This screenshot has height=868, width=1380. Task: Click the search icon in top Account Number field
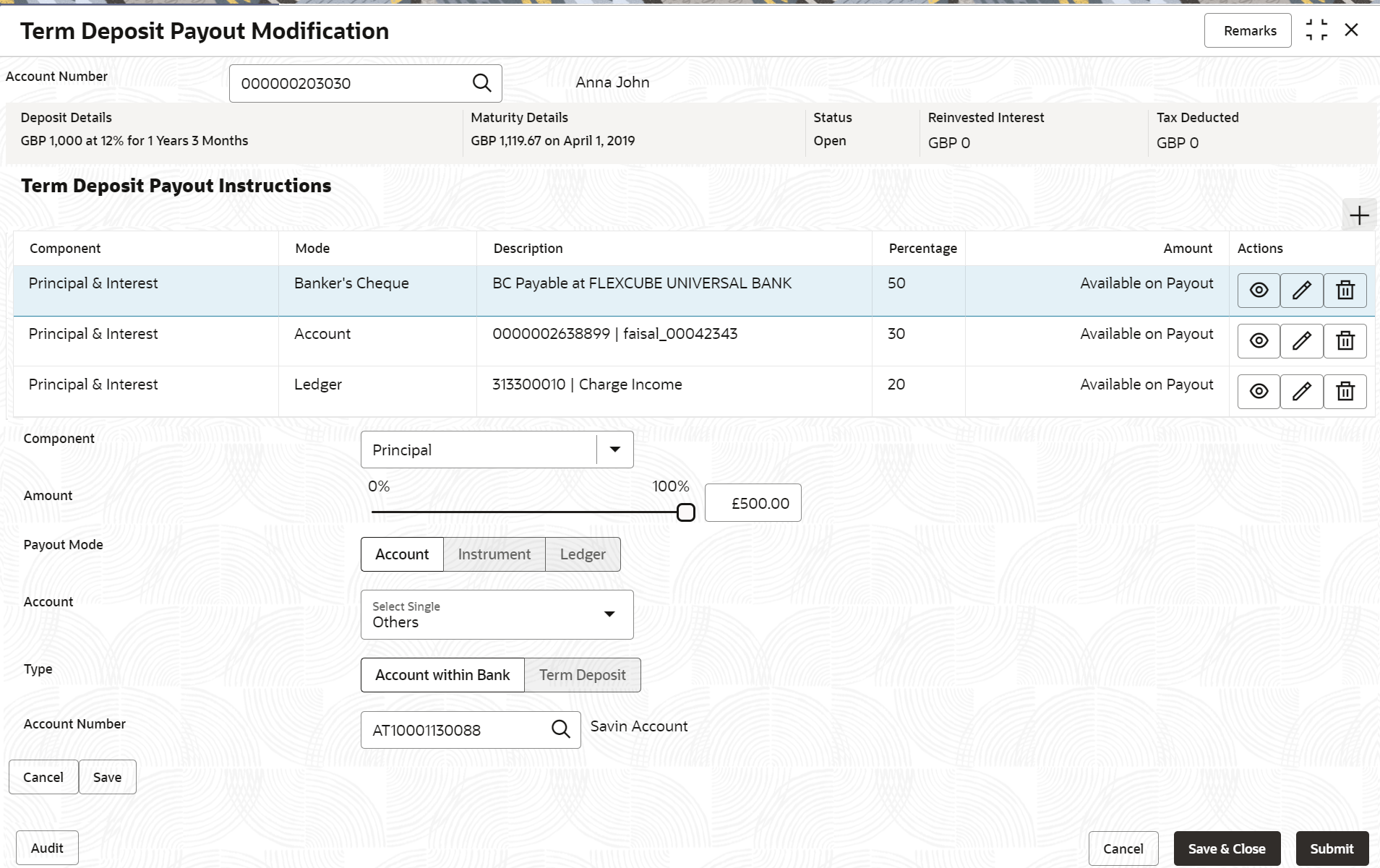tap(481, 83)
